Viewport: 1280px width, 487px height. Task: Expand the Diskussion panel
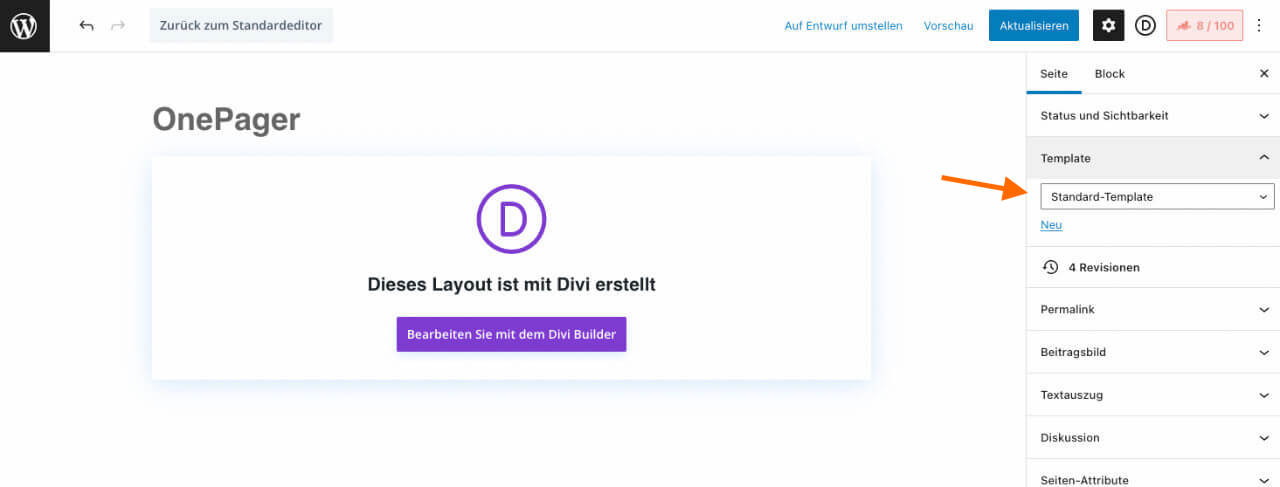[x=1153, y=438]
